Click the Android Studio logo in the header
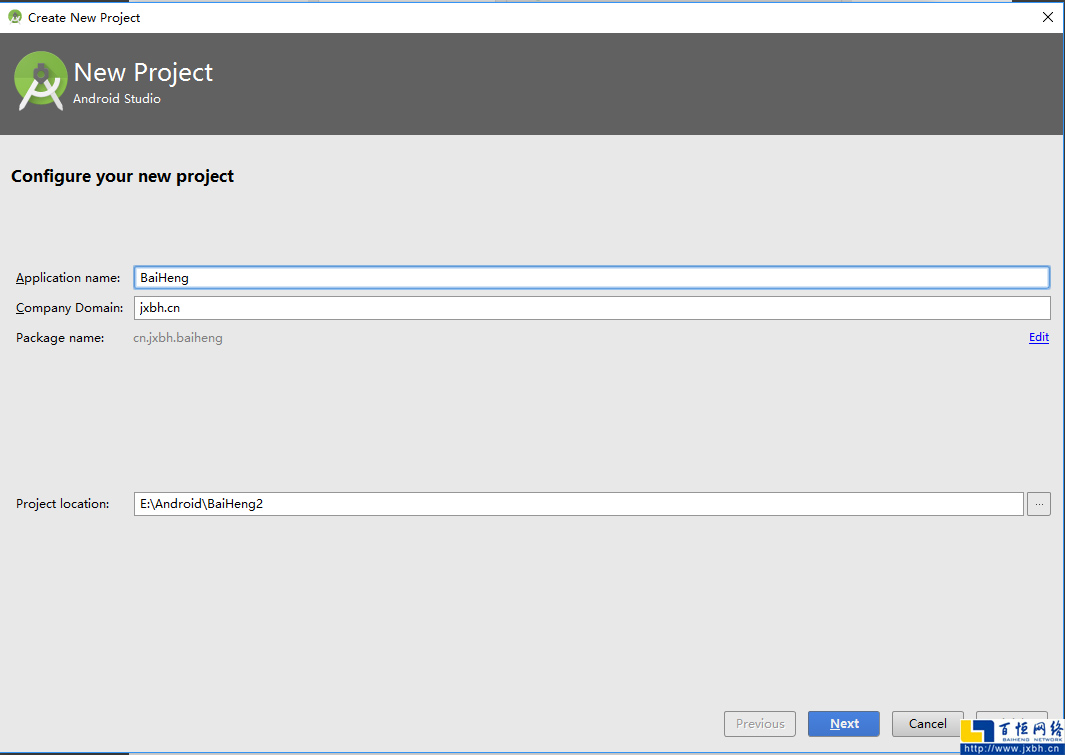Viewport: 1065px width, 755px height. 41,82
